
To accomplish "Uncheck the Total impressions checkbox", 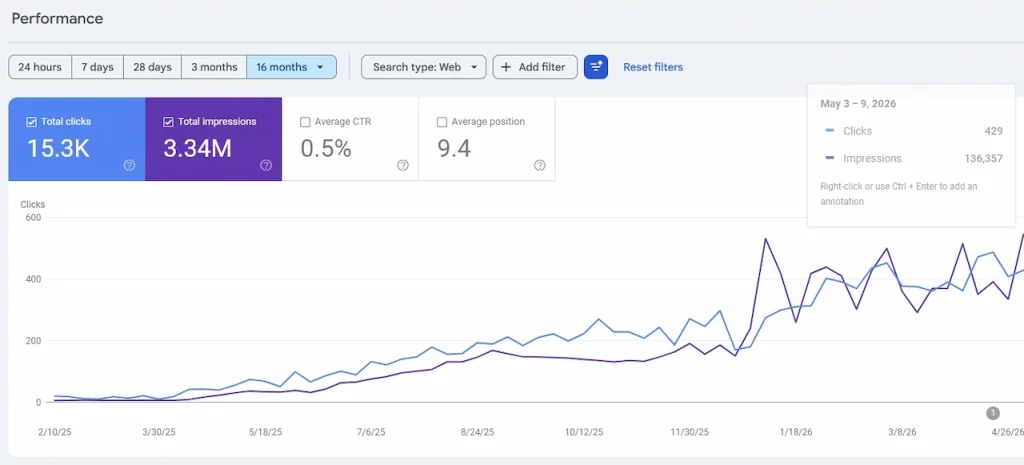I will tap(168, 122).
